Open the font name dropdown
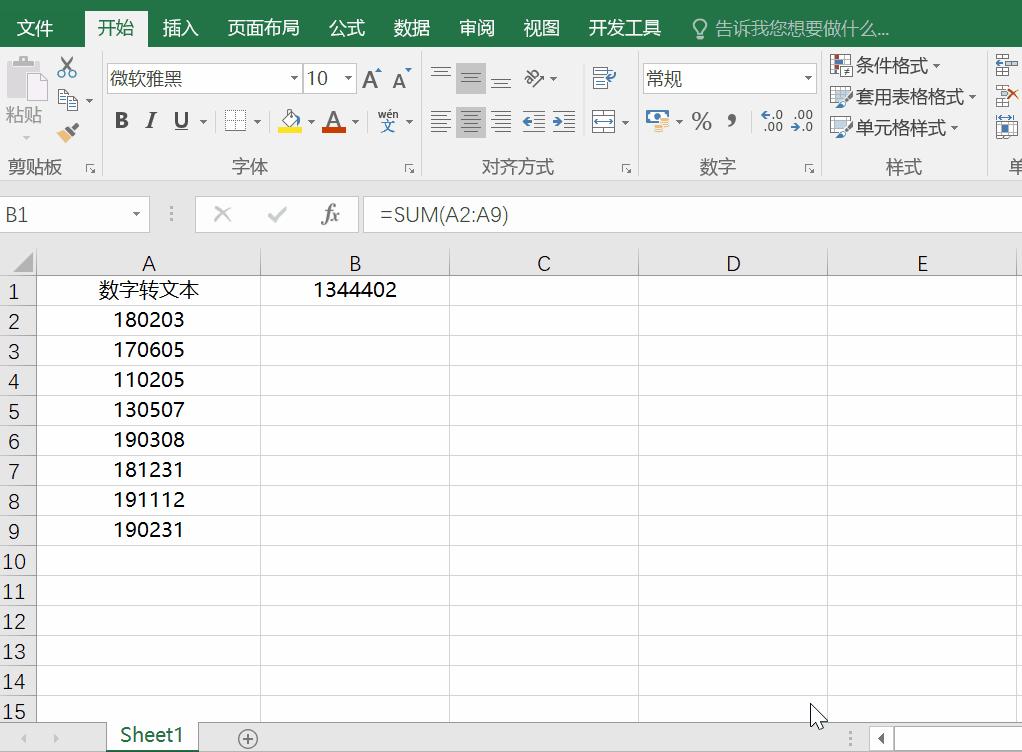This screenshot has height=752, width=1022. pos(294,78)
